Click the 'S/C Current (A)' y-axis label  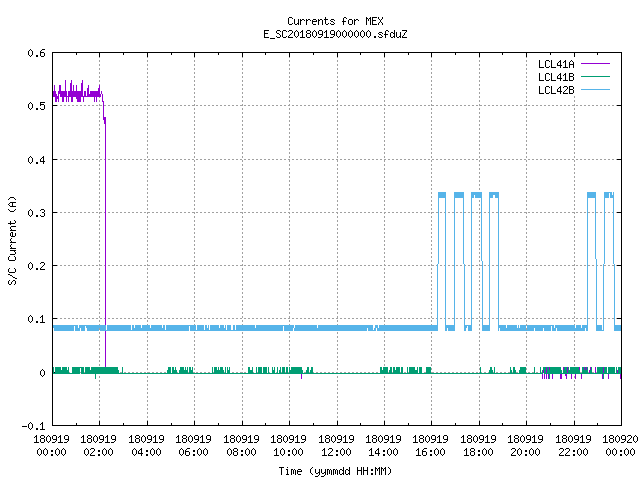coord(13,240)
